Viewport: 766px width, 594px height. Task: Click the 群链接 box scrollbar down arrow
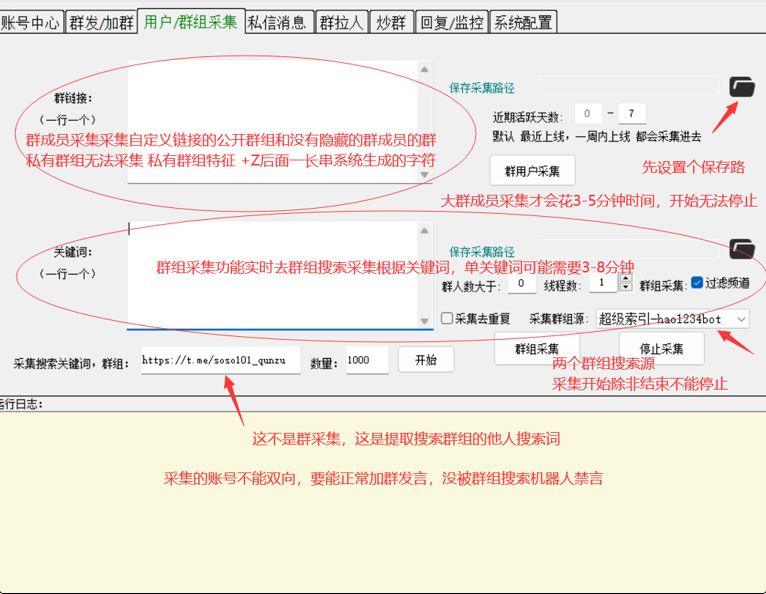426,175
